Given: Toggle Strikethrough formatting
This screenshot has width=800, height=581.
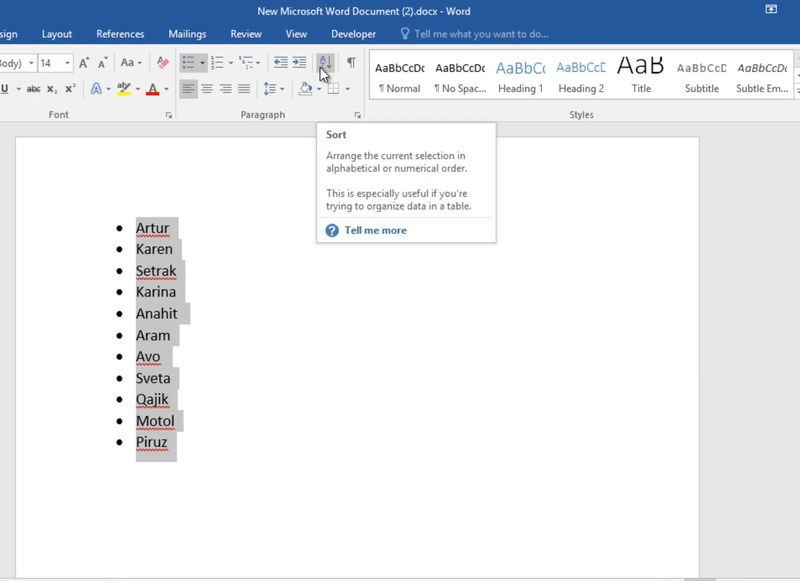Looking at the screenshot, I should pos(33,89).
